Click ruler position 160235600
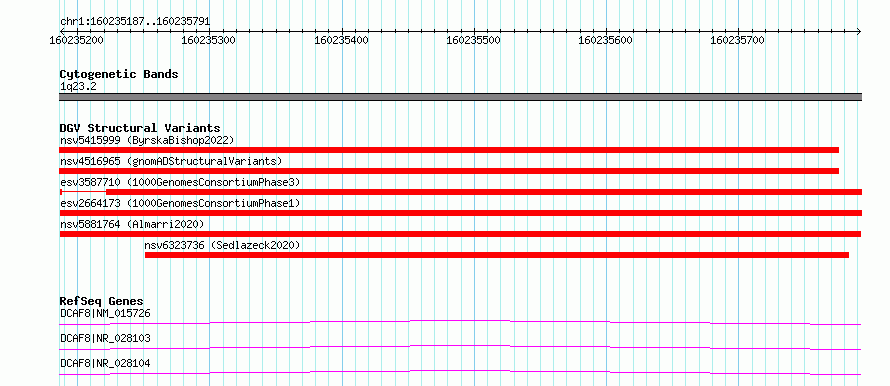The image size is (890, 386). tap(605, 40)
